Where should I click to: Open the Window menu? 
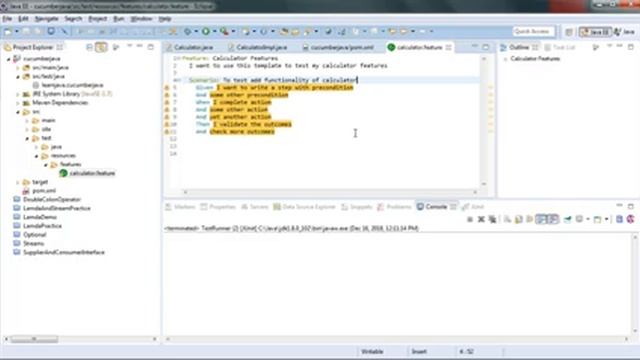pyautogui.click(x=141, y=19)
